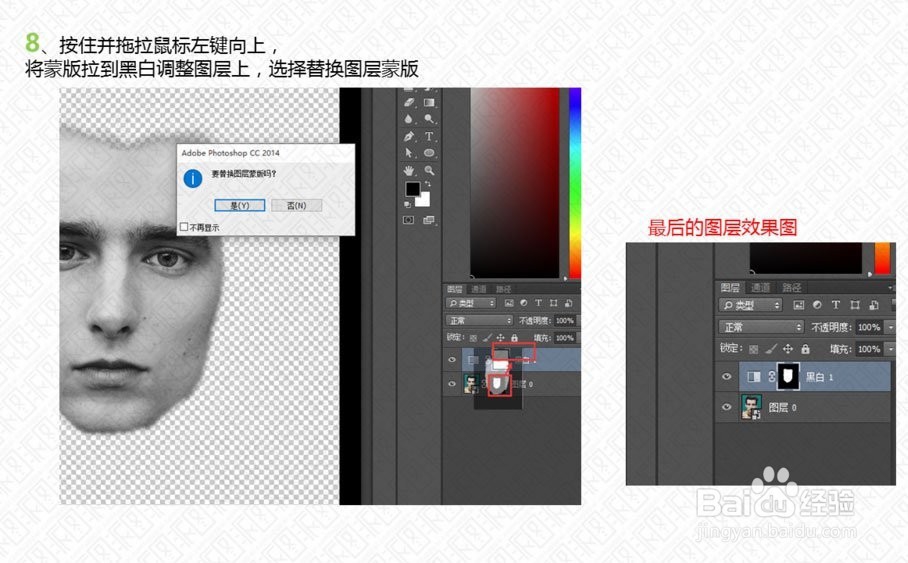Hide 图层 0 eye icon in final-result panel
This screenshot has height=563, width=908.
click(727, 407)
